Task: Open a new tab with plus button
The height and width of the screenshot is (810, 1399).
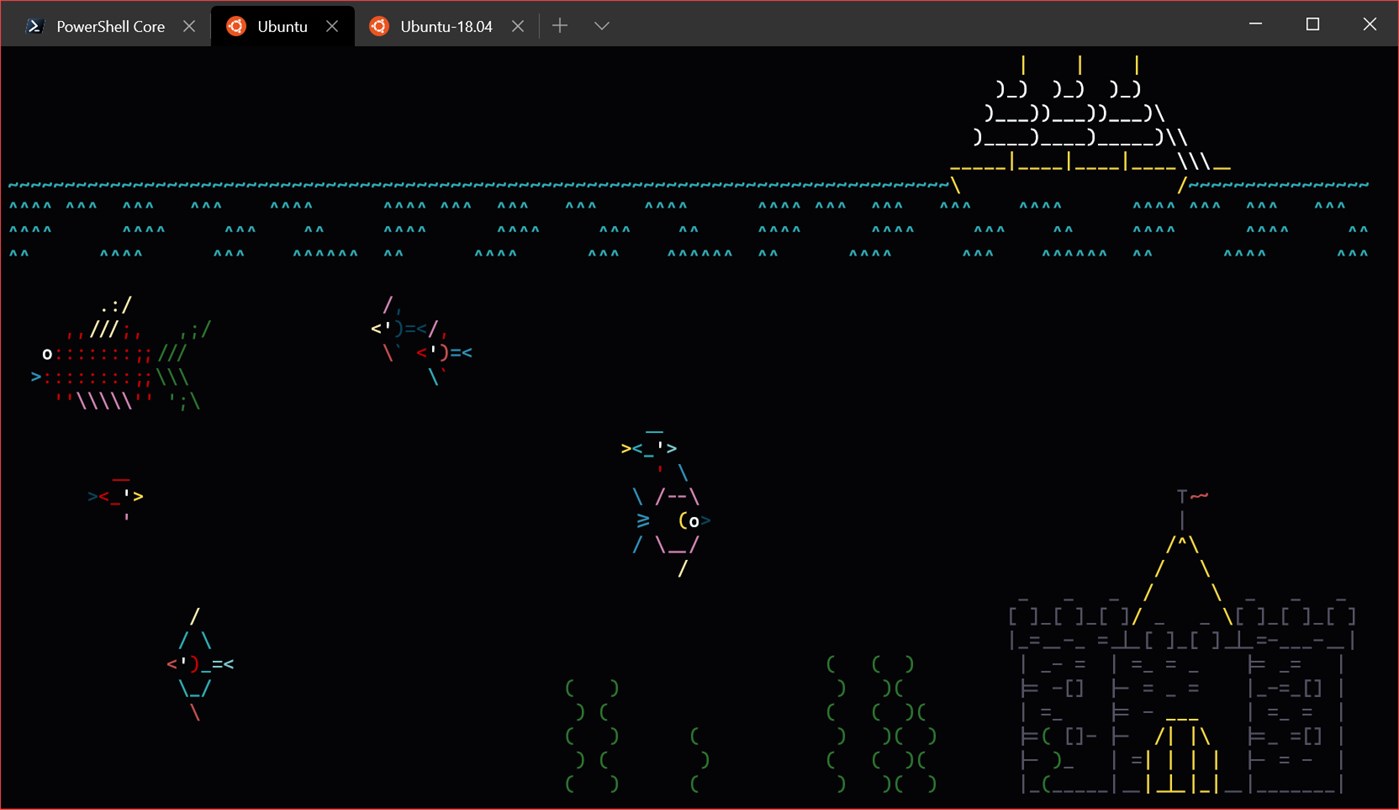Action: tap(560, 26)
